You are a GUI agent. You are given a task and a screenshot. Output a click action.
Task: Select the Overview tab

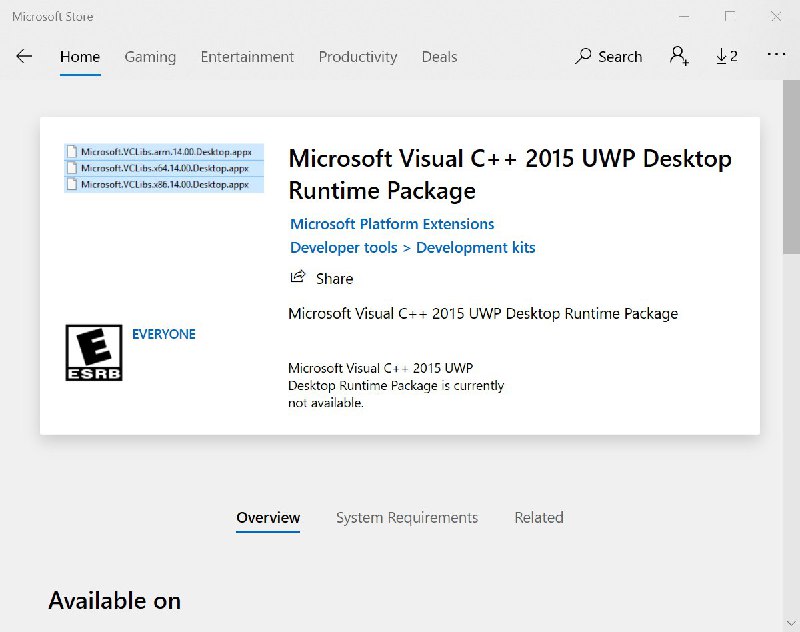[x=268, y=518]
